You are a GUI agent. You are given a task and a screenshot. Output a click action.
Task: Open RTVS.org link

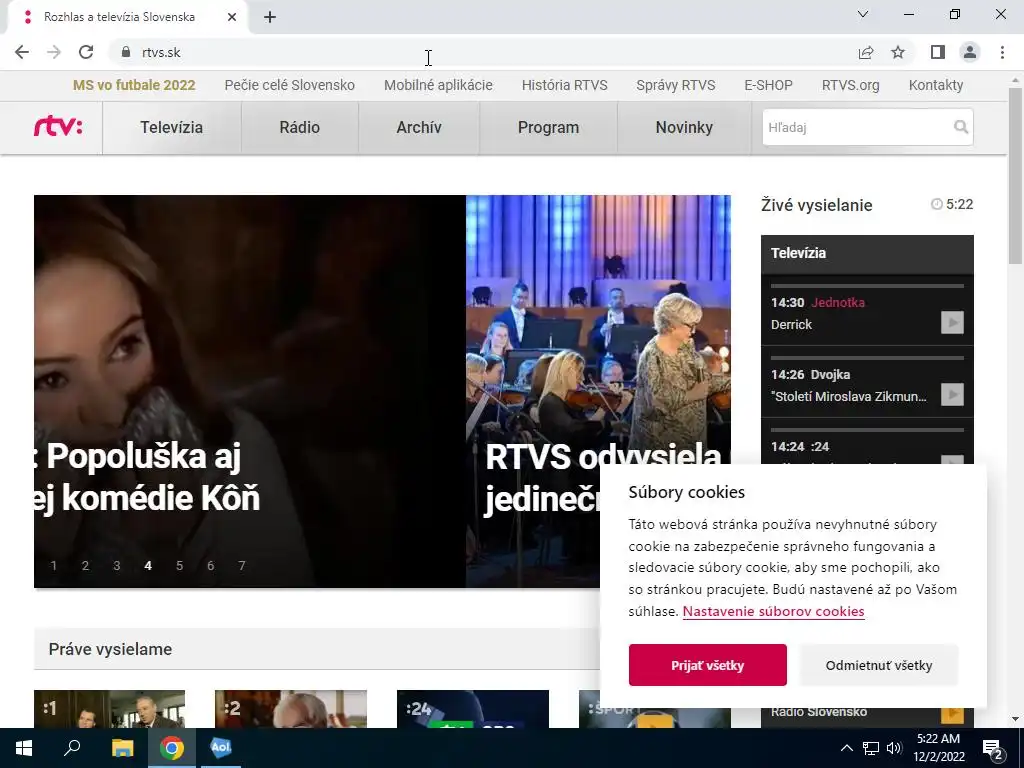[851, 85]
